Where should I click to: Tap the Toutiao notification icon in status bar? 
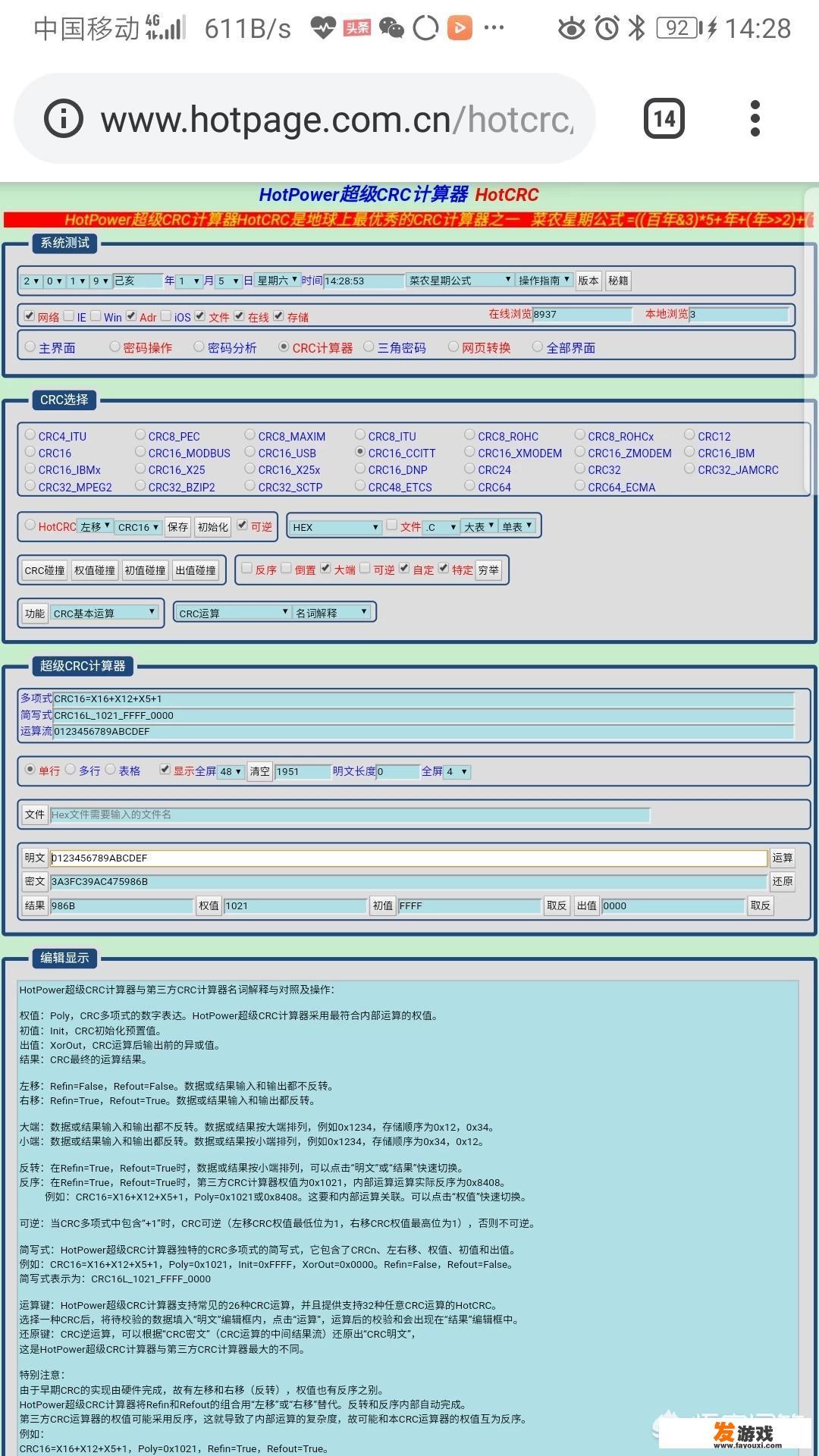[357, 29]
